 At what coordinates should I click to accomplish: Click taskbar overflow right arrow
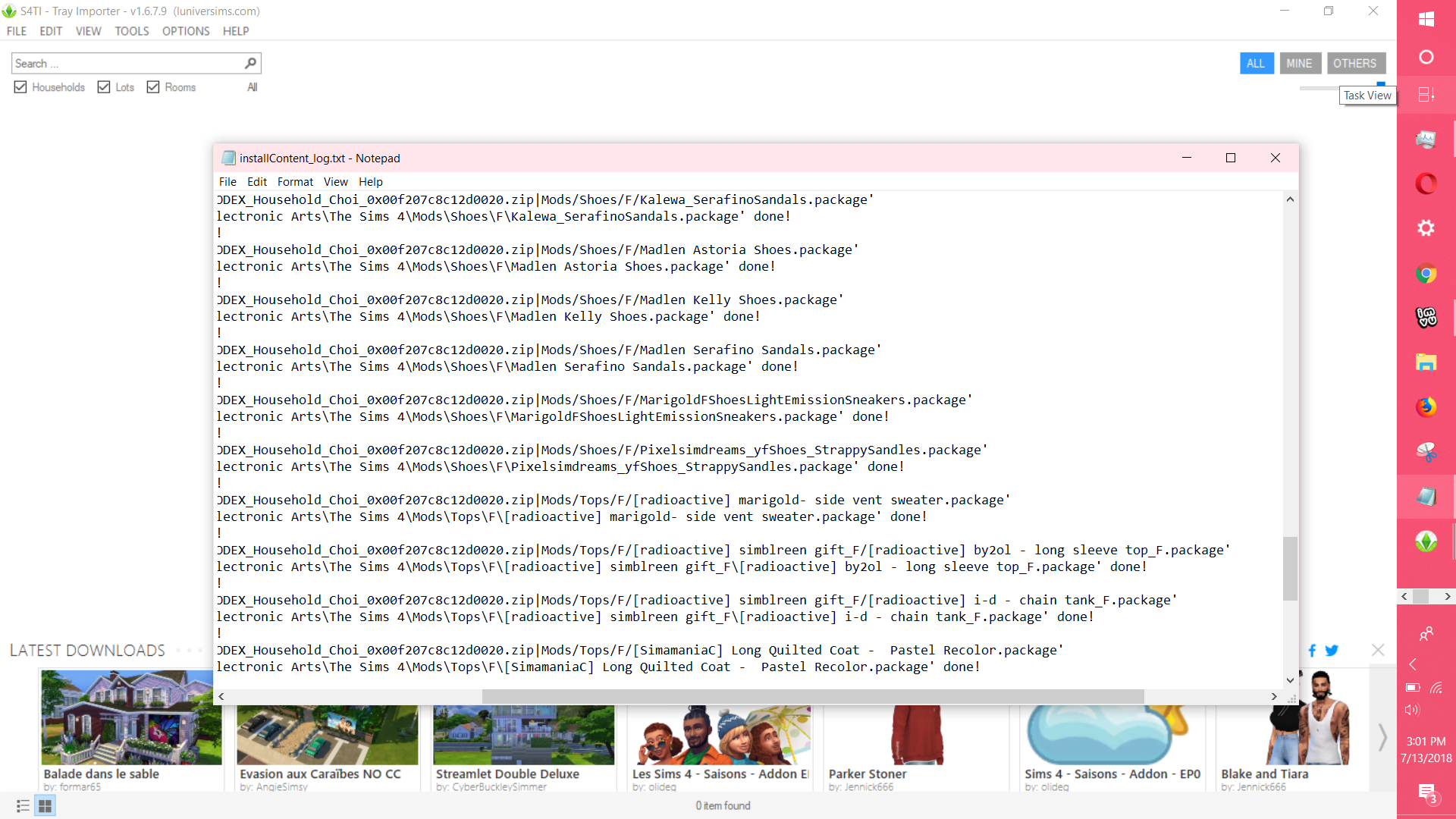click(x=1448, y=597)
